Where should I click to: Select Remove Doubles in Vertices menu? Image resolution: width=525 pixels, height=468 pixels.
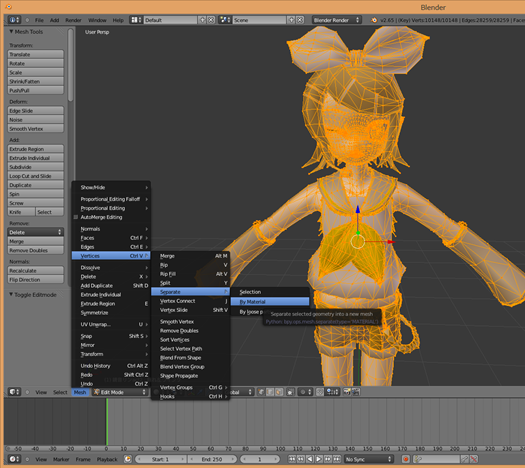point(190,330)
